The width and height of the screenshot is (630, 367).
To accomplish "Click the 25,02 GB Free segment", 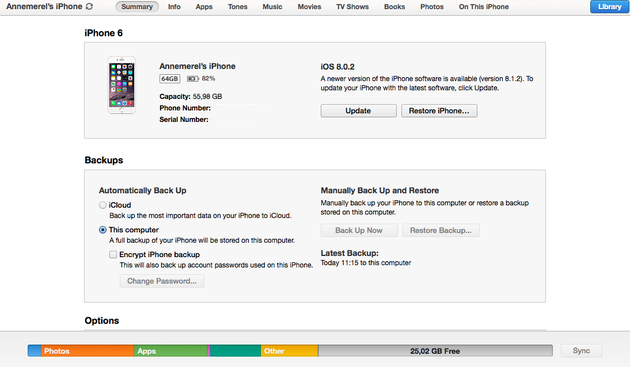I will point(436,351).
